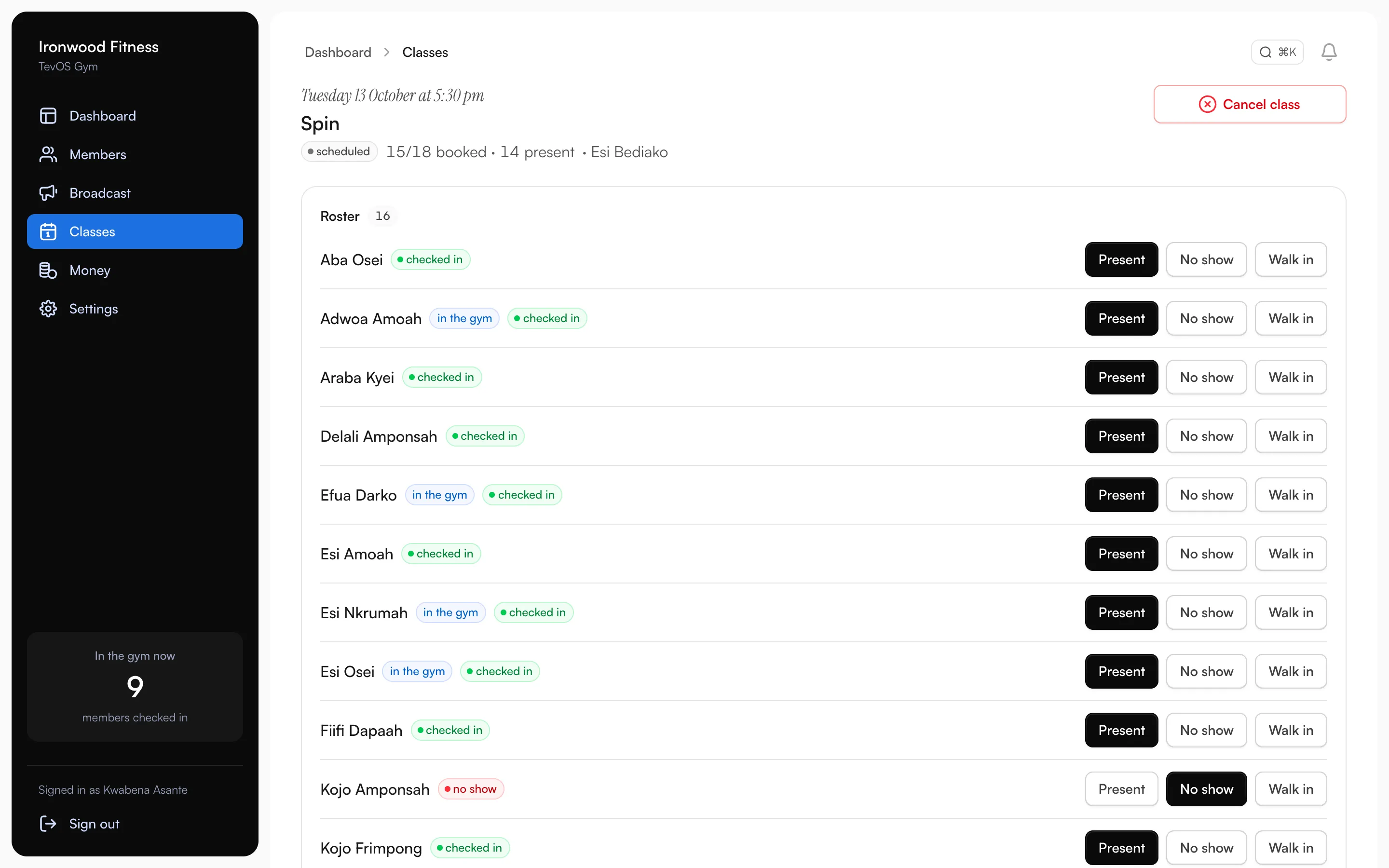Click the 'in the gym' tag for Efua Darko

click(x=440, y=495)
